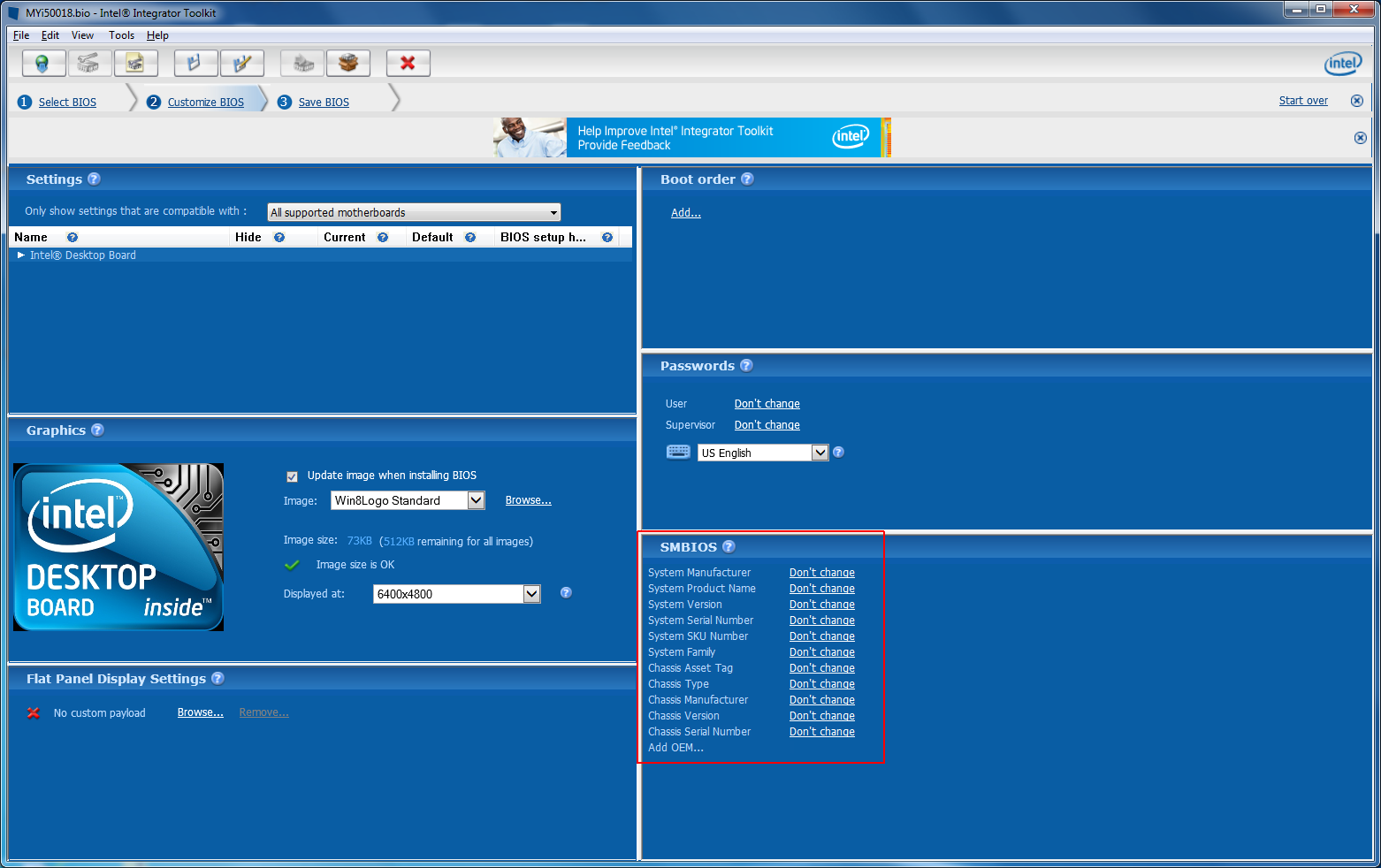Click Browse... for custom payload

pyautogui.click(x=201, y=712)
